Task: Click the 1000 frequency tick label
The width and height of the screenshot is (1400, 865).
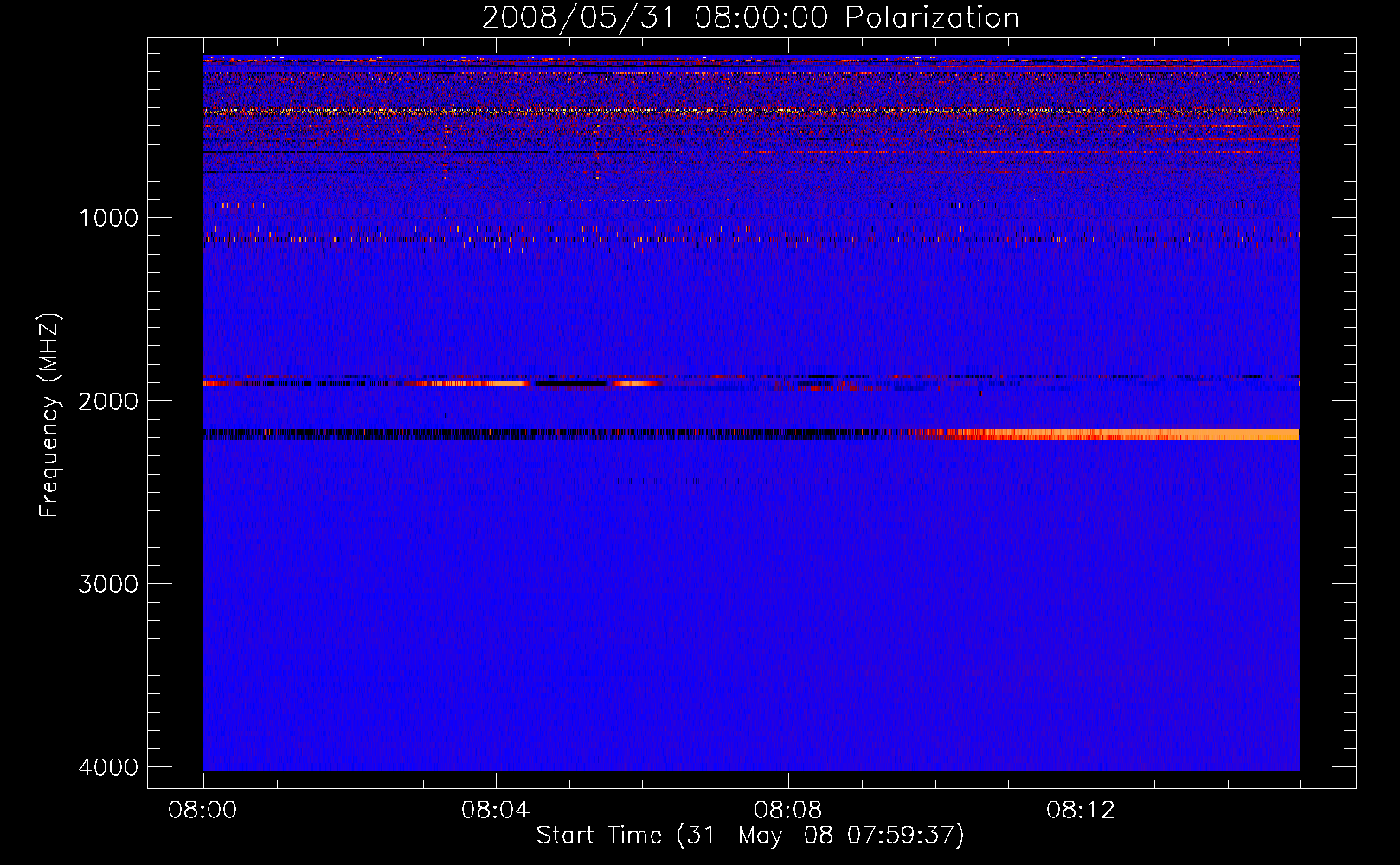Action: 108,218
